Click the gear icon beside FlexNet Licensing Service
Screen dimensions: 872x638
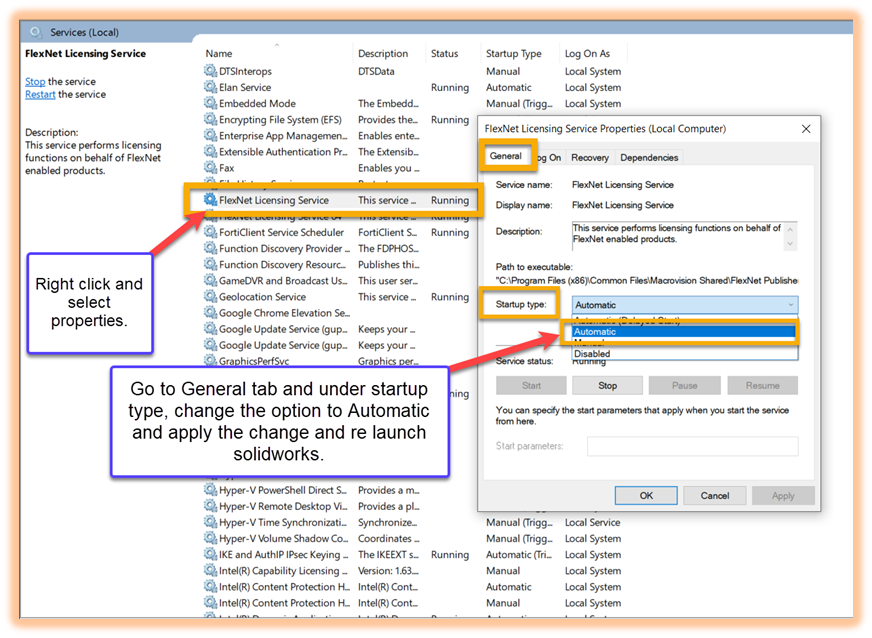point(210,200)
